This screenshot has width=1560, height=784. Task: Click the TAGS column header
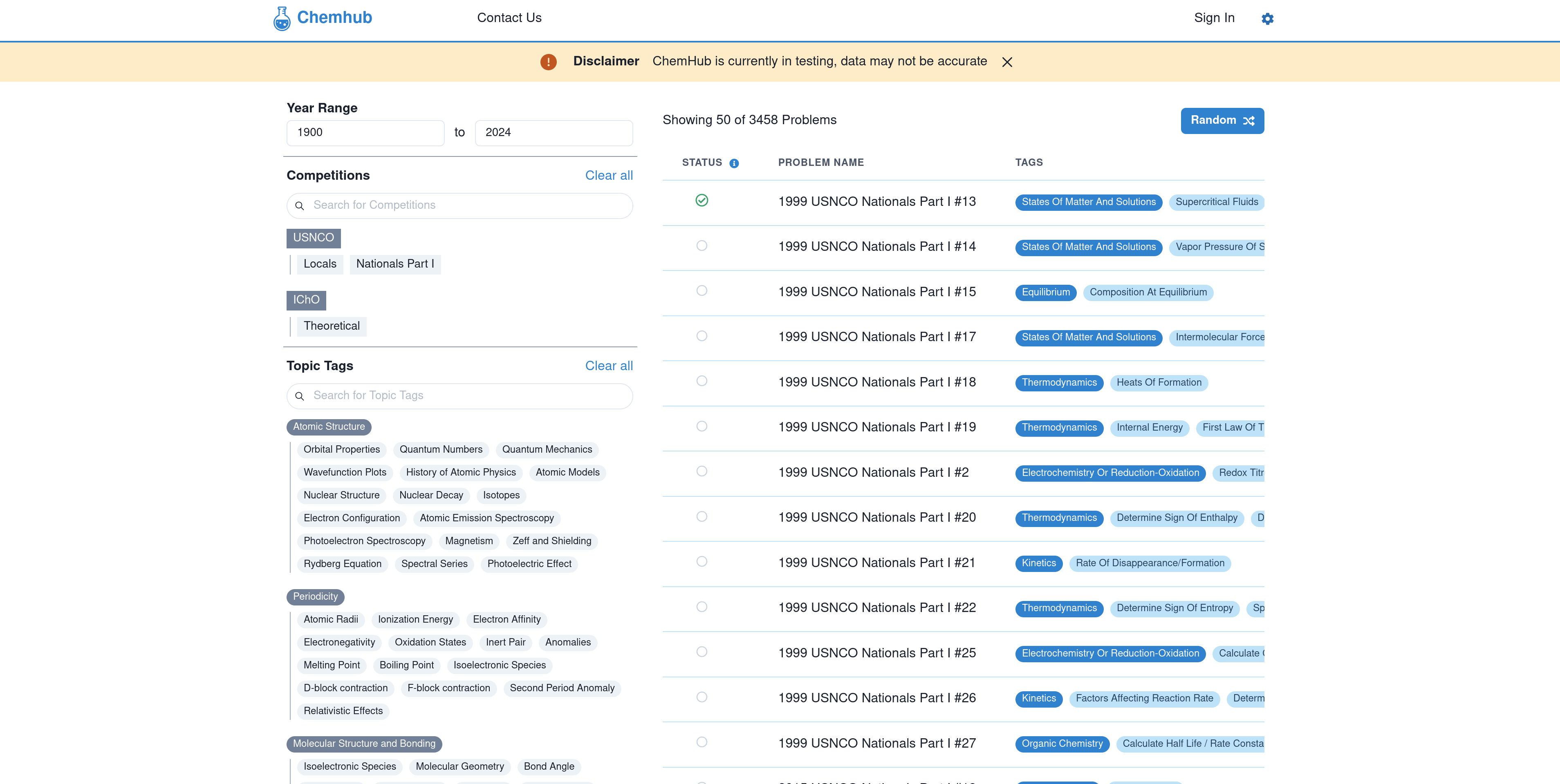[x=1028, y=162]
